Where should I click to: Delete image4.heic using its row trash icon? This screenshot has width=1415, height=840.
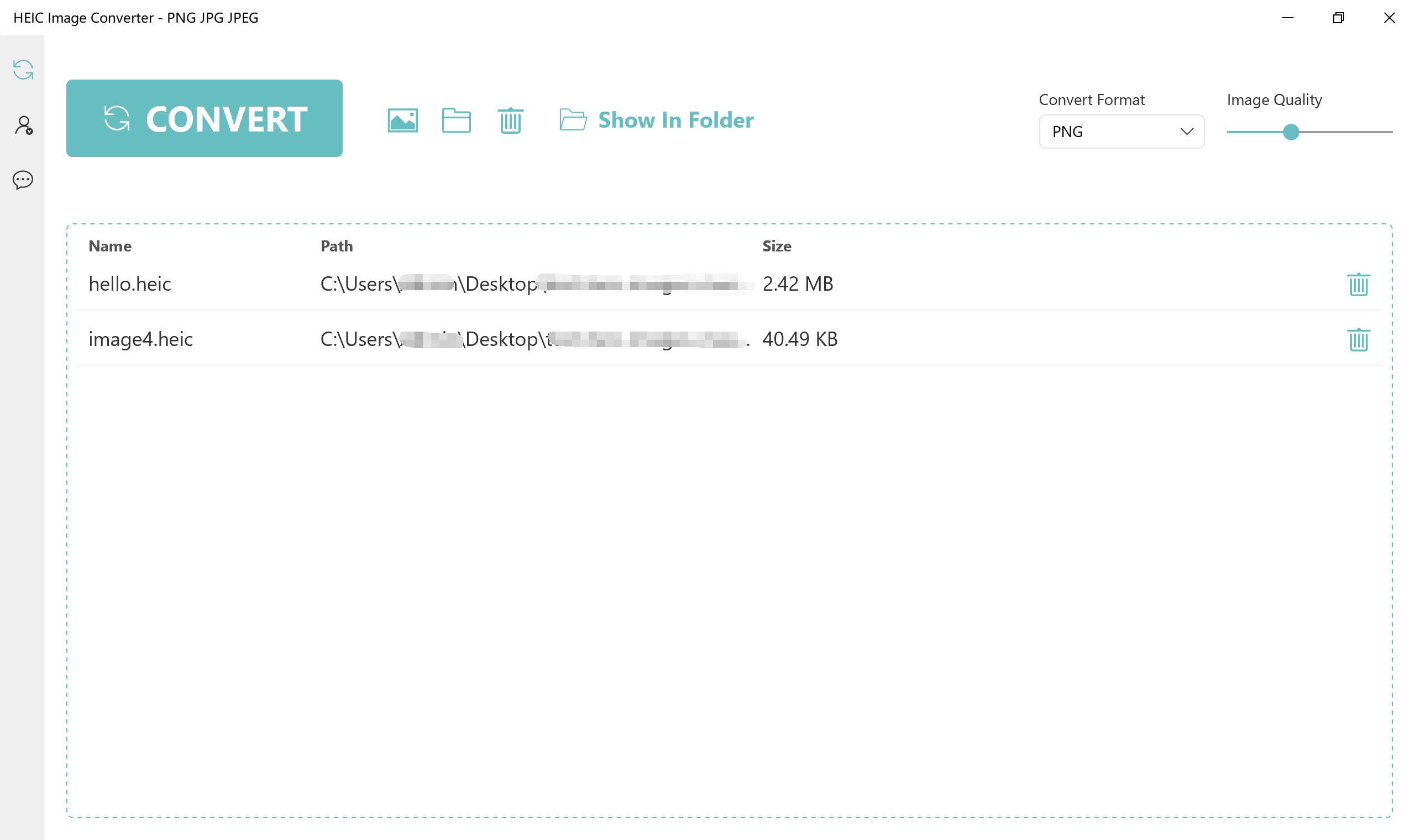(x=1358, y=340)
